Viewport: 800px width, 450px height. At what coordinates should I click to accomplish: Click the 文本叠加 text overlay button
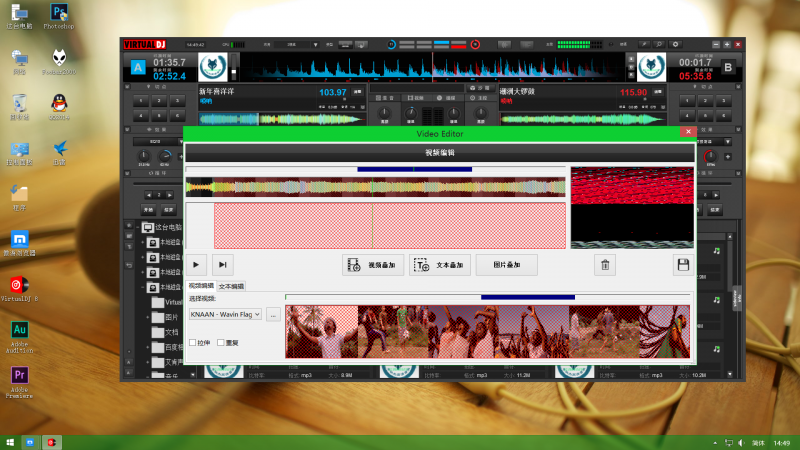click(x=439, y=265)
